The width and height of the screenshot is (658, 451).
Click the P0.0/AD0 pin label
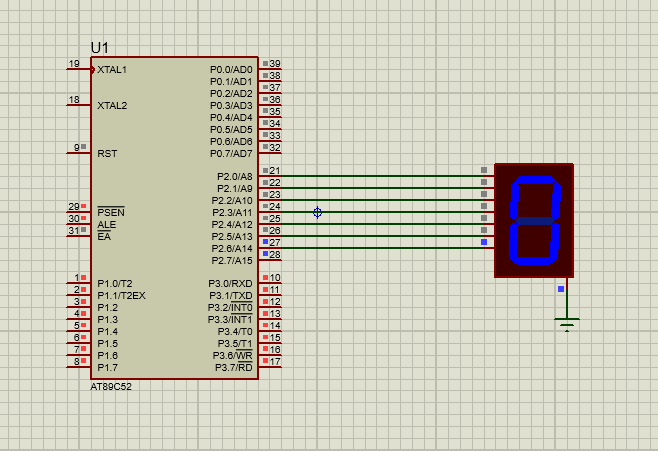[x=231, y=70]
